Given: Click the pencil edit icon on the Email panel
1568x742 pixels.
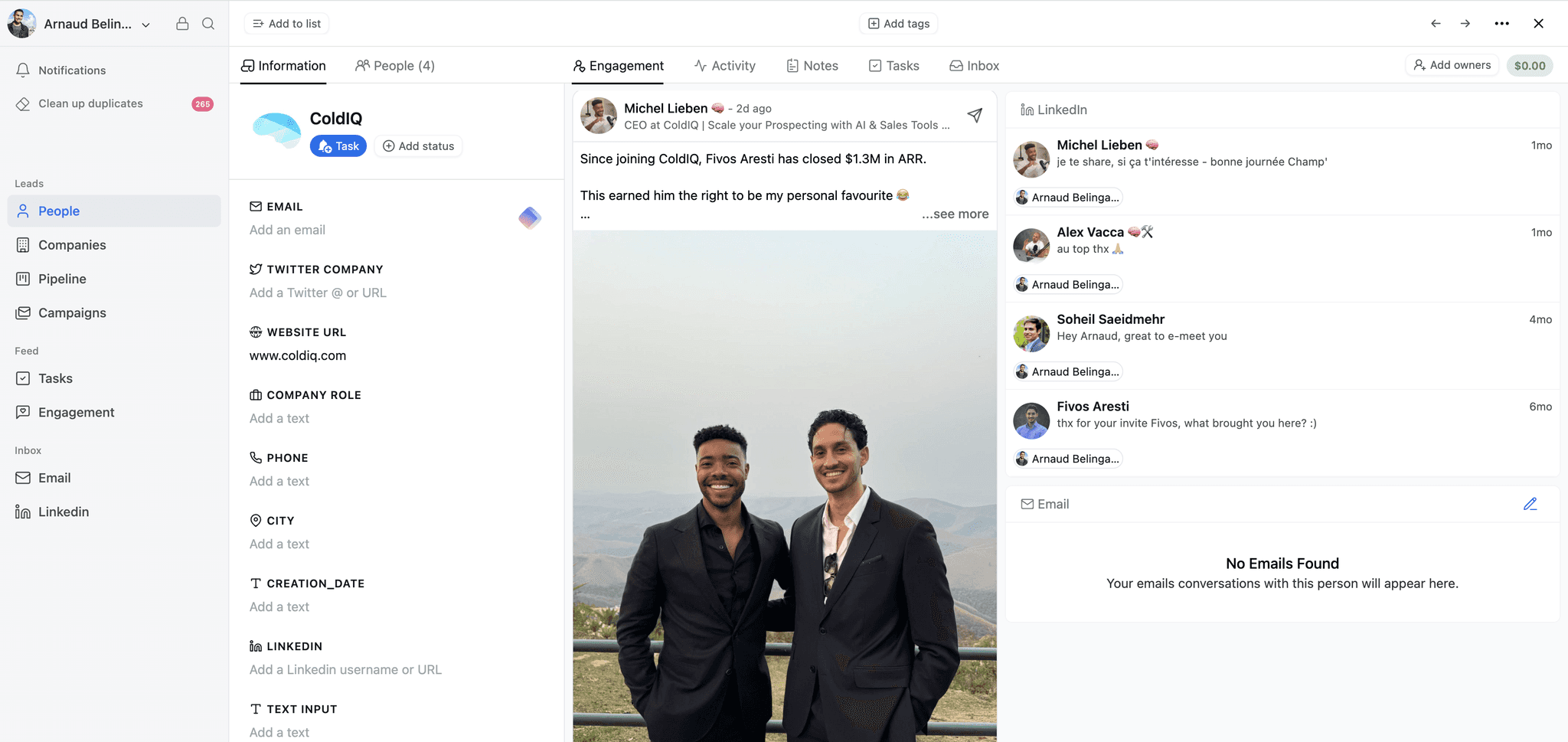Looking at the screenshot, I should pos(1530,504).
